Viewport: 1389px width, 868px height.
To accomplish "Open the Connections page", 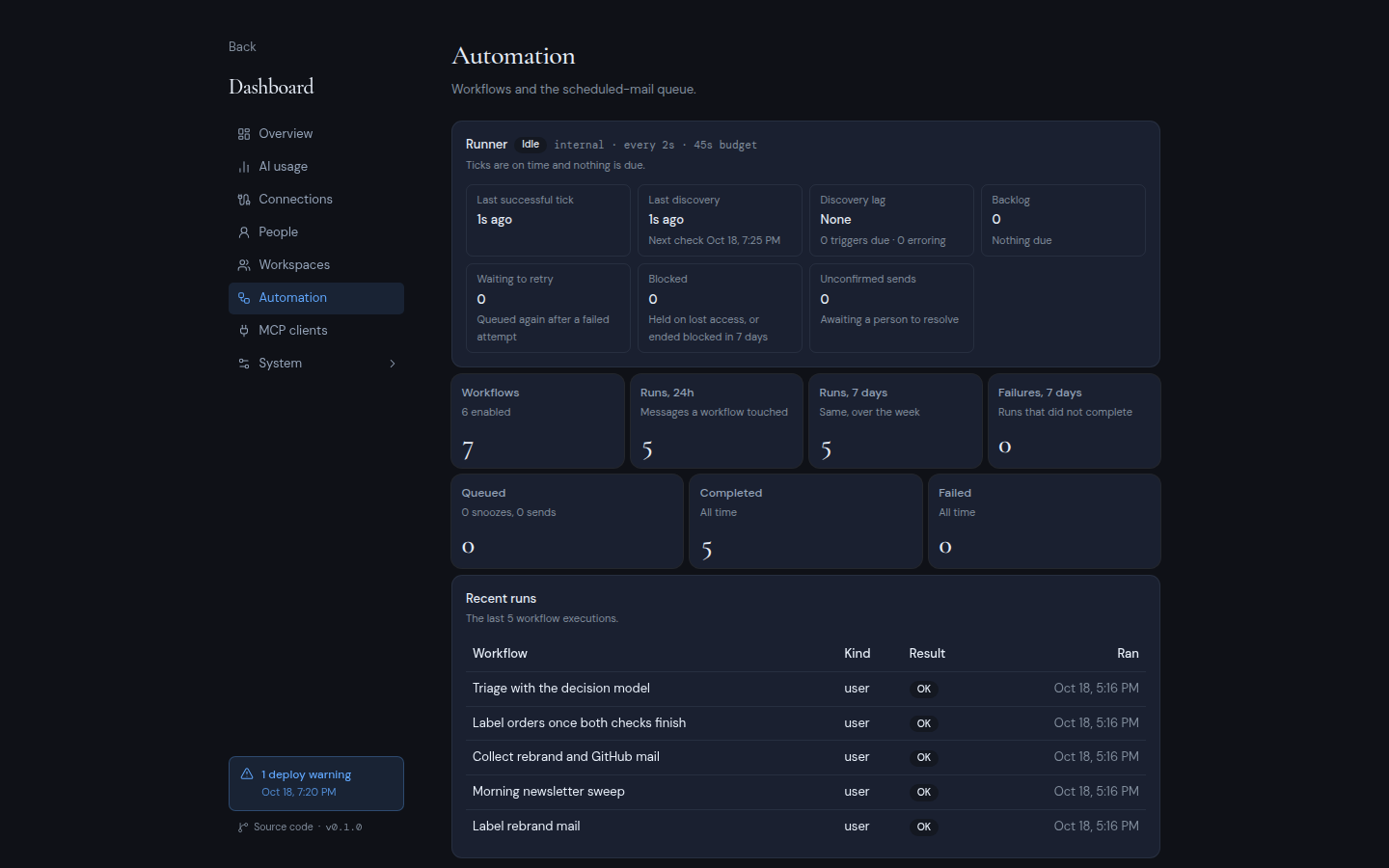I will [316, 200].
